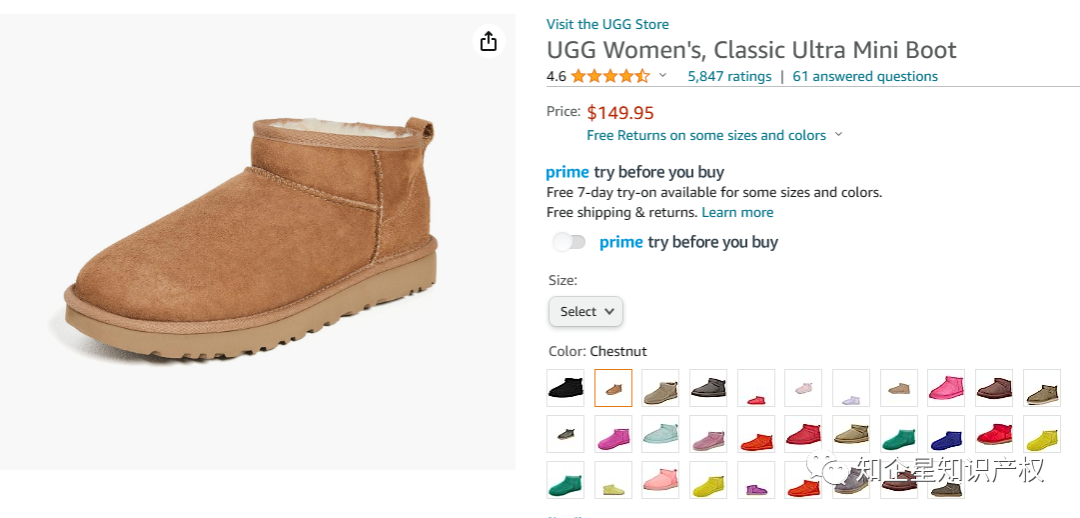The width and height of the screenshot is (1080, 518).
Task: Select the black boot color swatch
Action: pyautogui.click(x=565, y=388)
